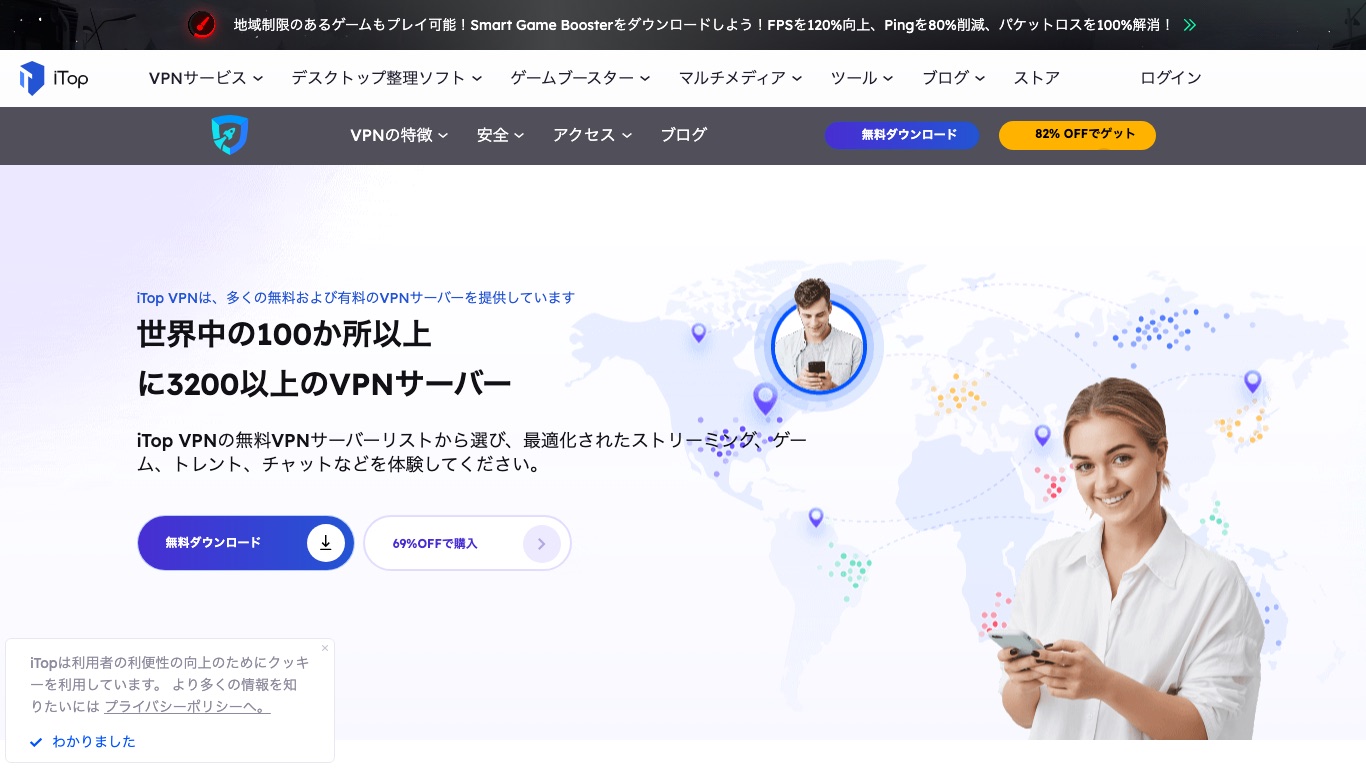The width and height of the screenshot is (1366, 768).
Task: Go to ストア in top navigation
Action: (x=1037, y=78)
